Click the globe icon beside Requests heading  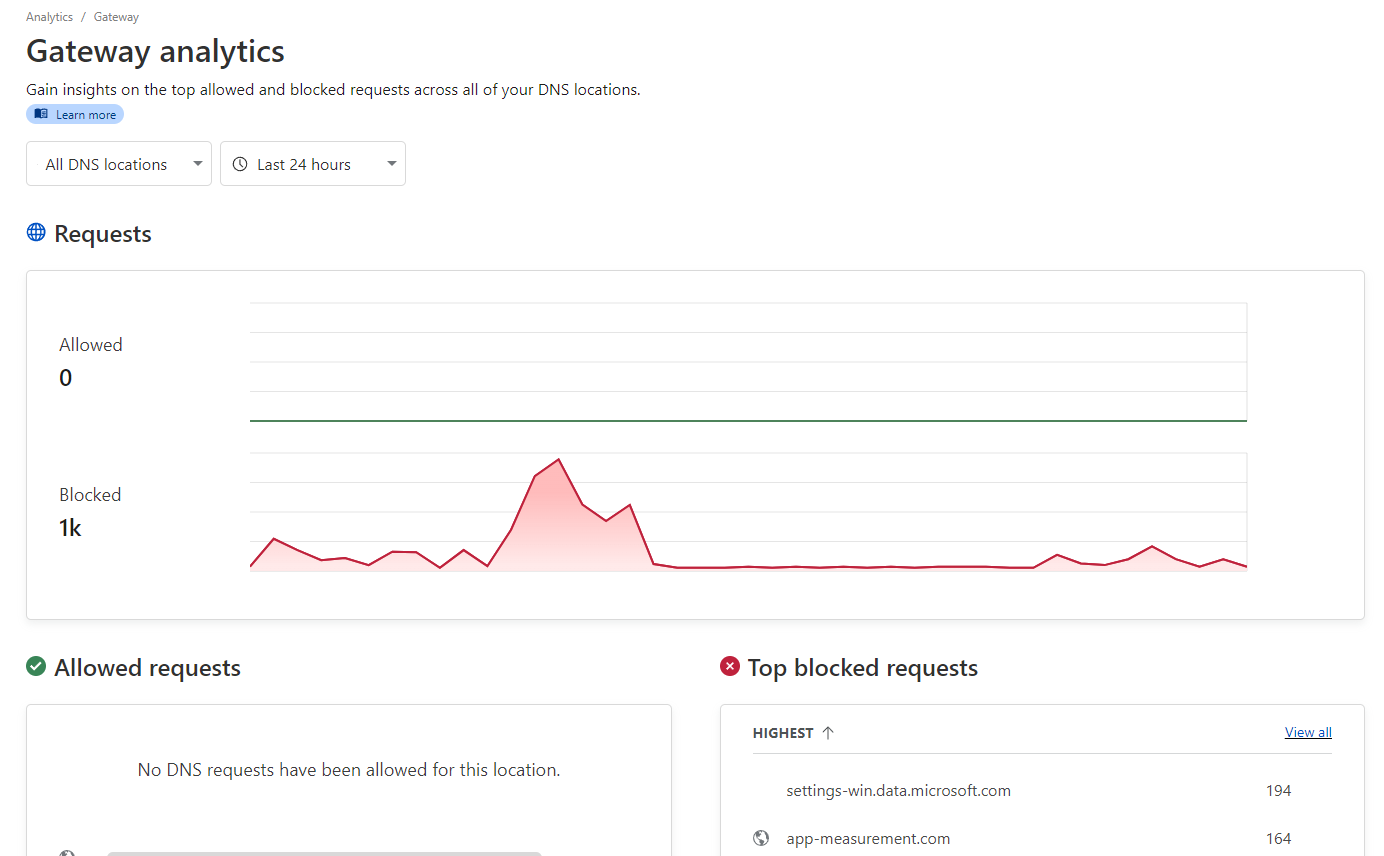36,233
